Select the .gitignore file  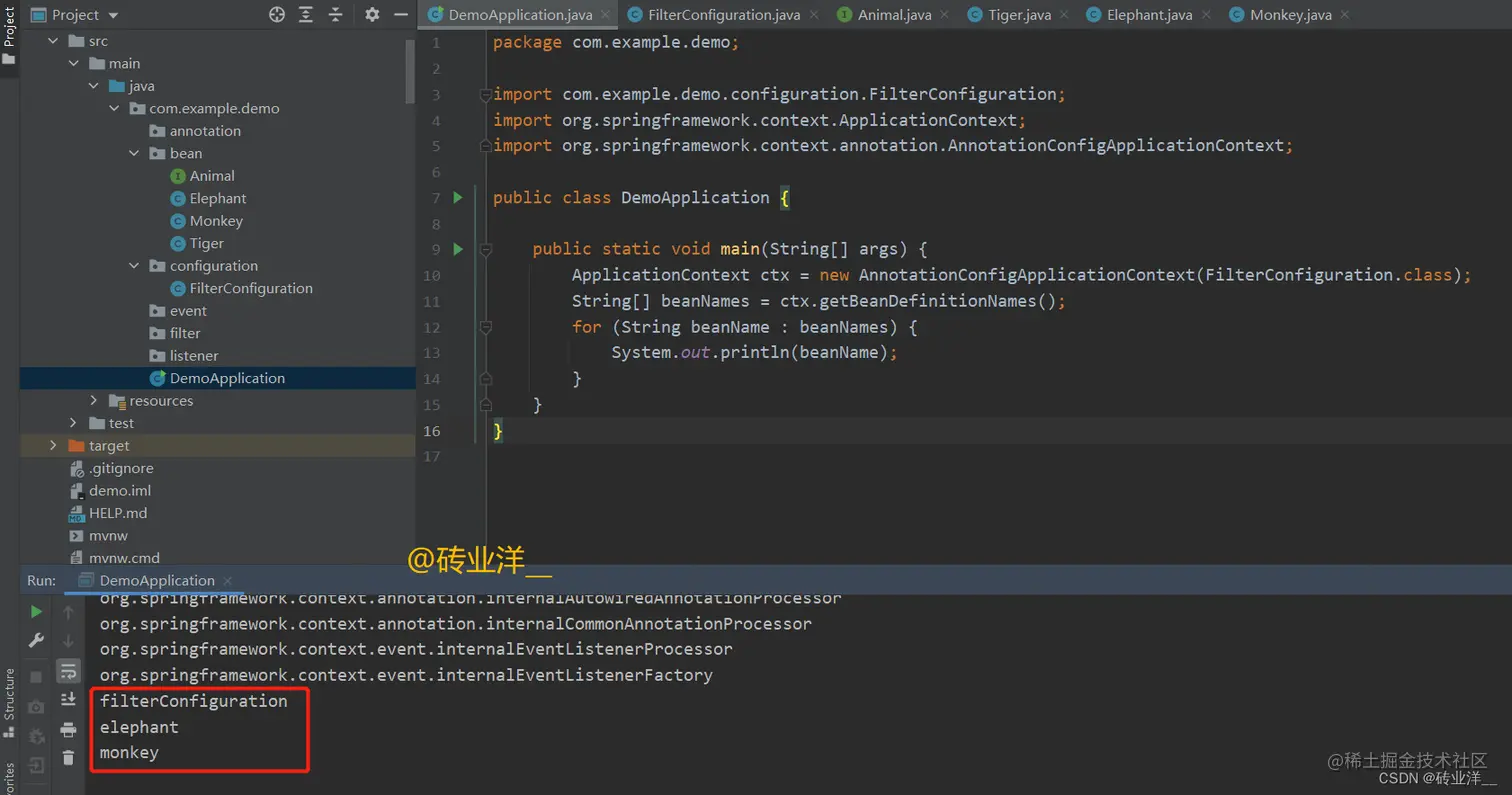(x=121, y=468)
